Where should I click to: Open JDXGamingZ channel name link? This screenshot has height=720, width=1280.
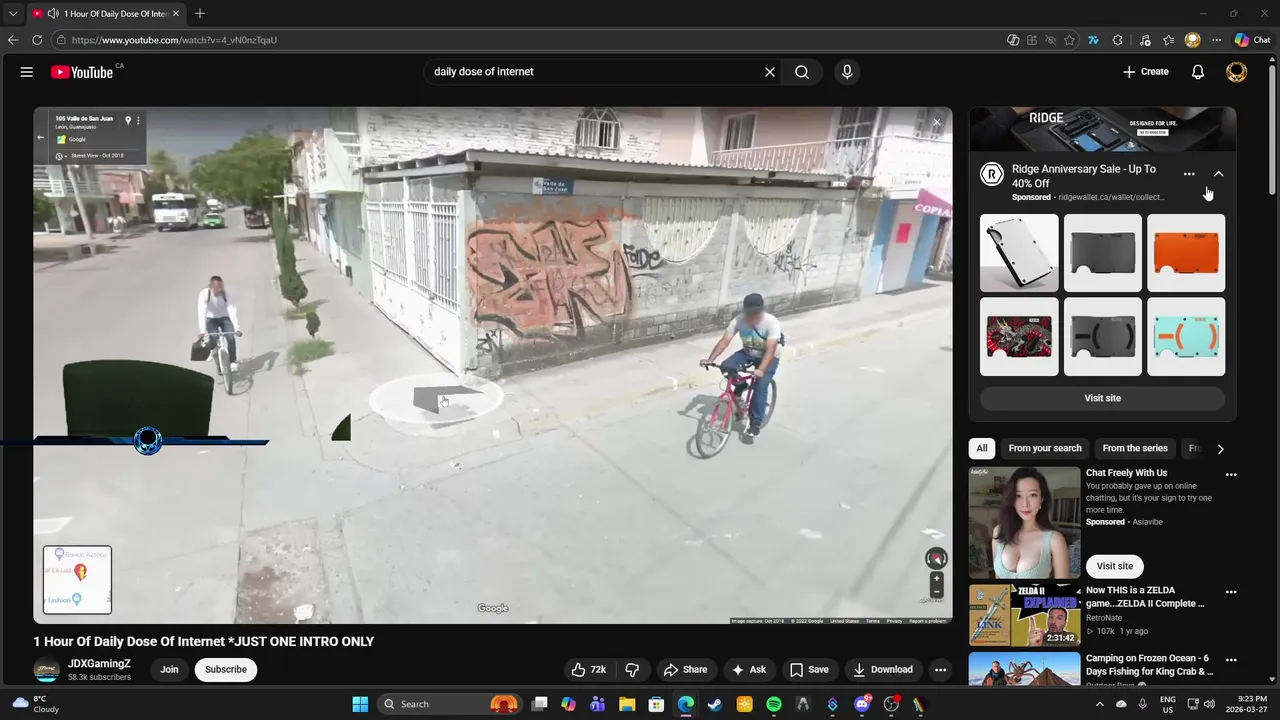tap(99, 664)
